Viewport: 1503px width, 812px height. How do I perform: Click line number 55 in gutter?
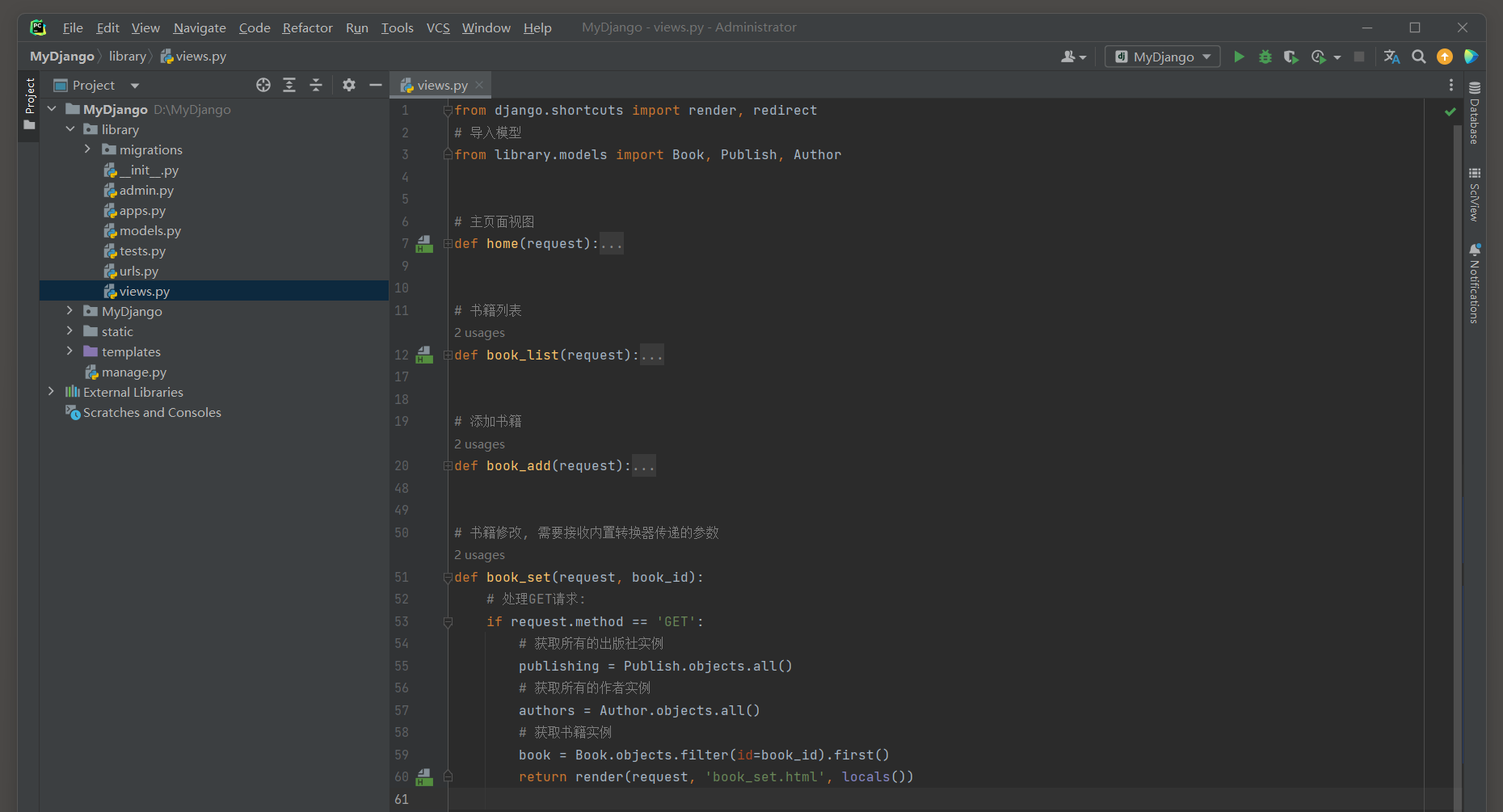tap(402, 667)
